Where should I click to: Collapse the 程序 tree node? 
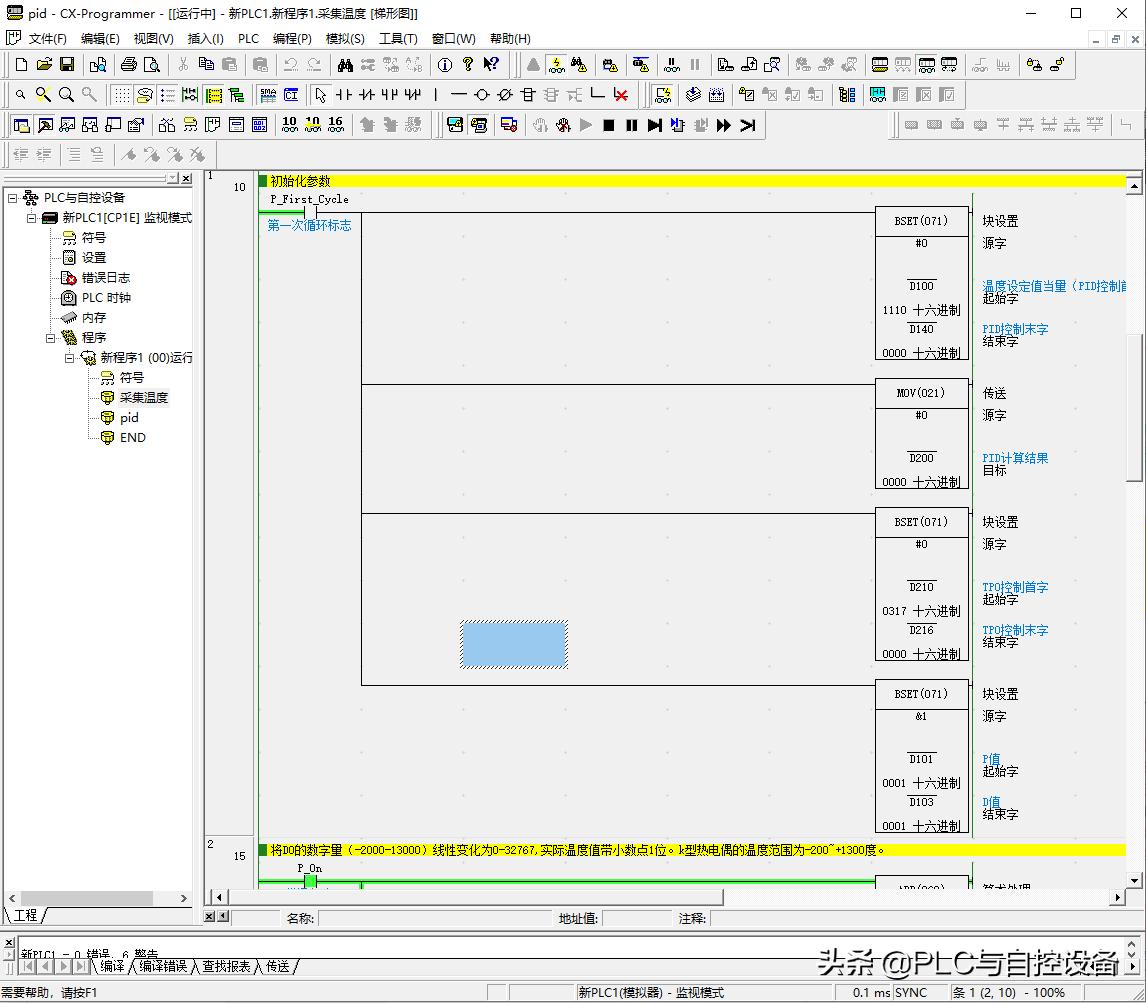50,338
